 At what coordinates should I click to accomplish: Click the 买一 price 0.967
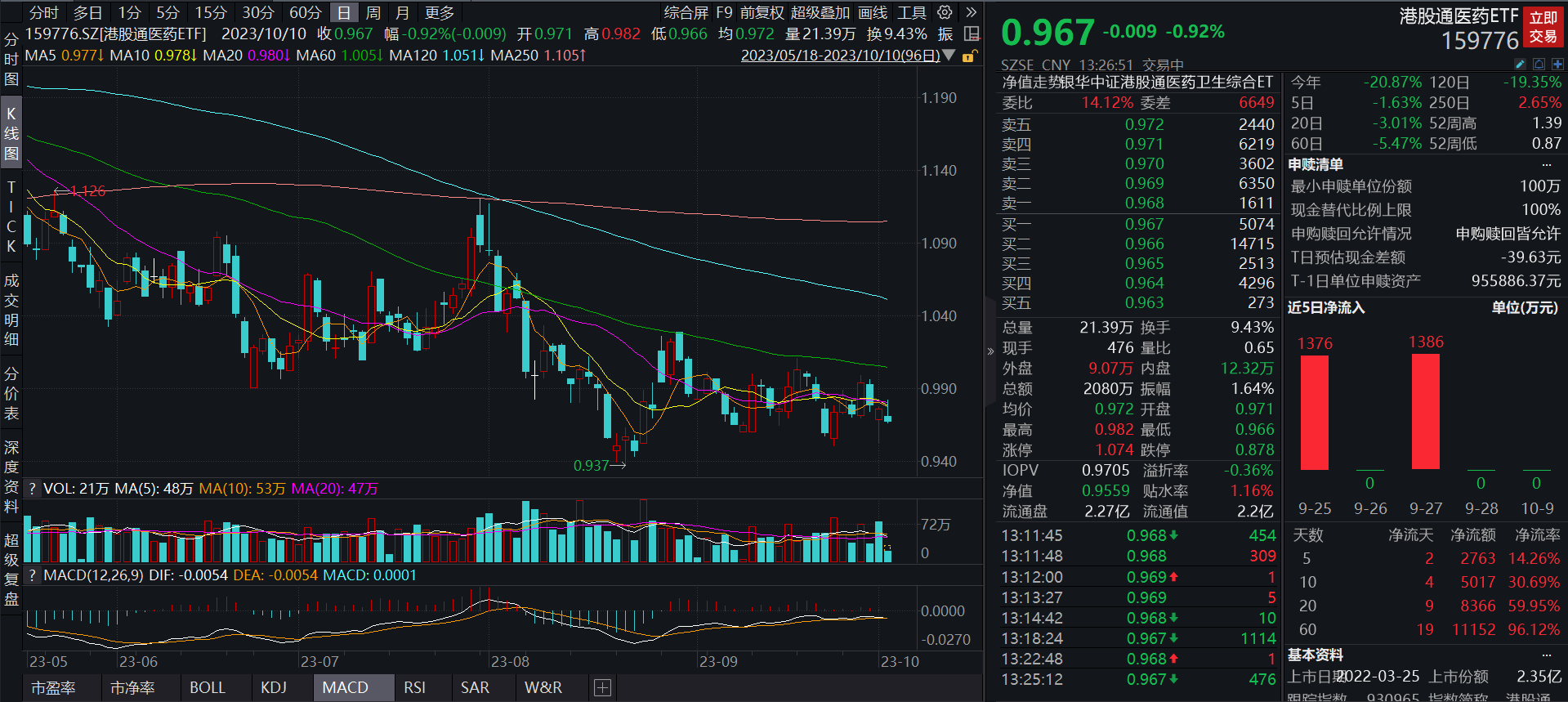pos(1144,224)
